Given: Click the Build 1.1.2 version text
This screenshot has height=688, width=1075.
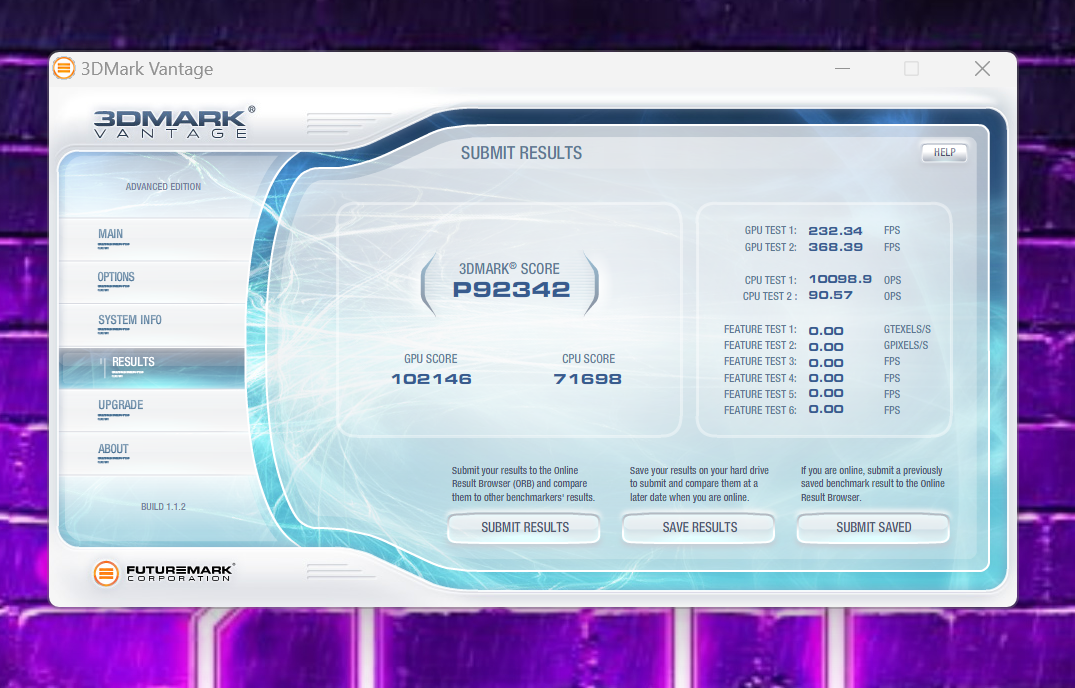Looking at the screenshot, I should pos(163,507).
